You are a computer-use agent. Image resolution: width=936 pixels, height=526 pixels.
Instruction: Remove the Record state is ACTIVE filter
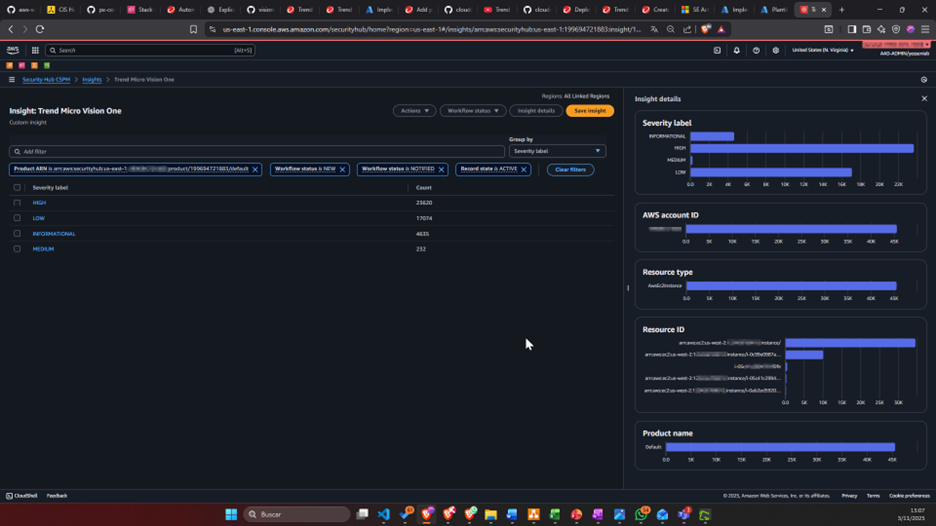point(523,170)
